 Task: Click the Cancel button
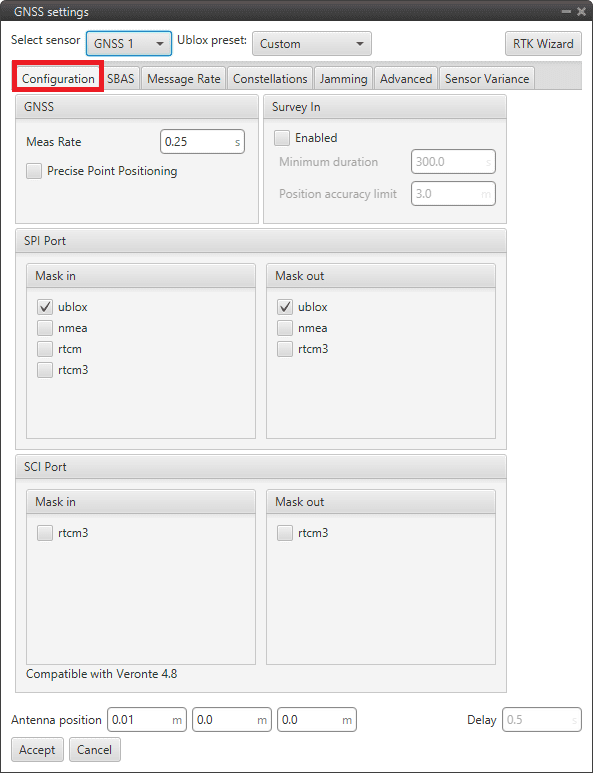(95, 750)
